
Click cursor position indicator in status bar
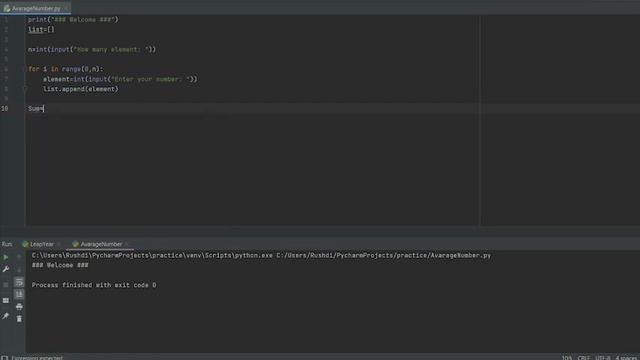point(567,358)
